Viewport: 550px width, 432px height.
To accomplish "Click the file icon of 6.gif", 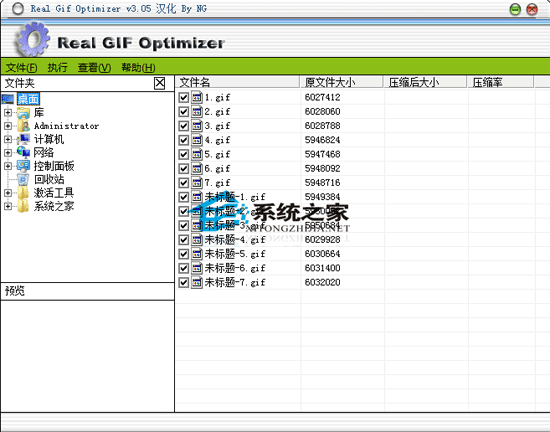I will [x=197, y=168].
